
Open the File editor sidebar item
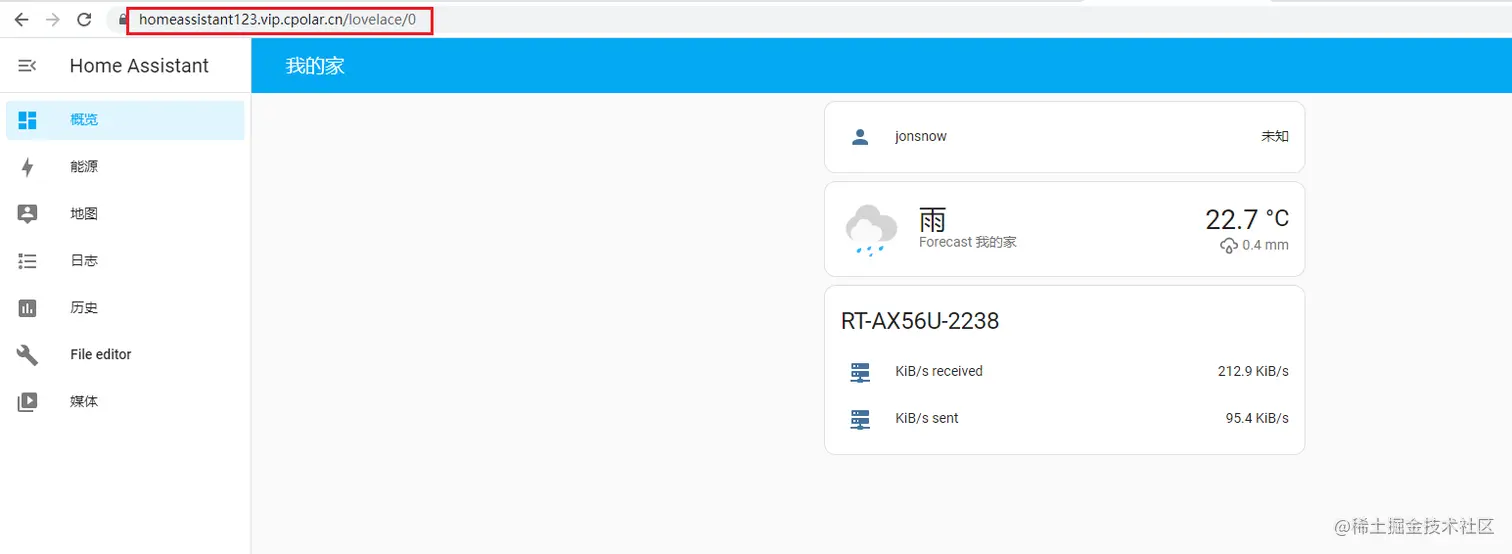point(125,355)
